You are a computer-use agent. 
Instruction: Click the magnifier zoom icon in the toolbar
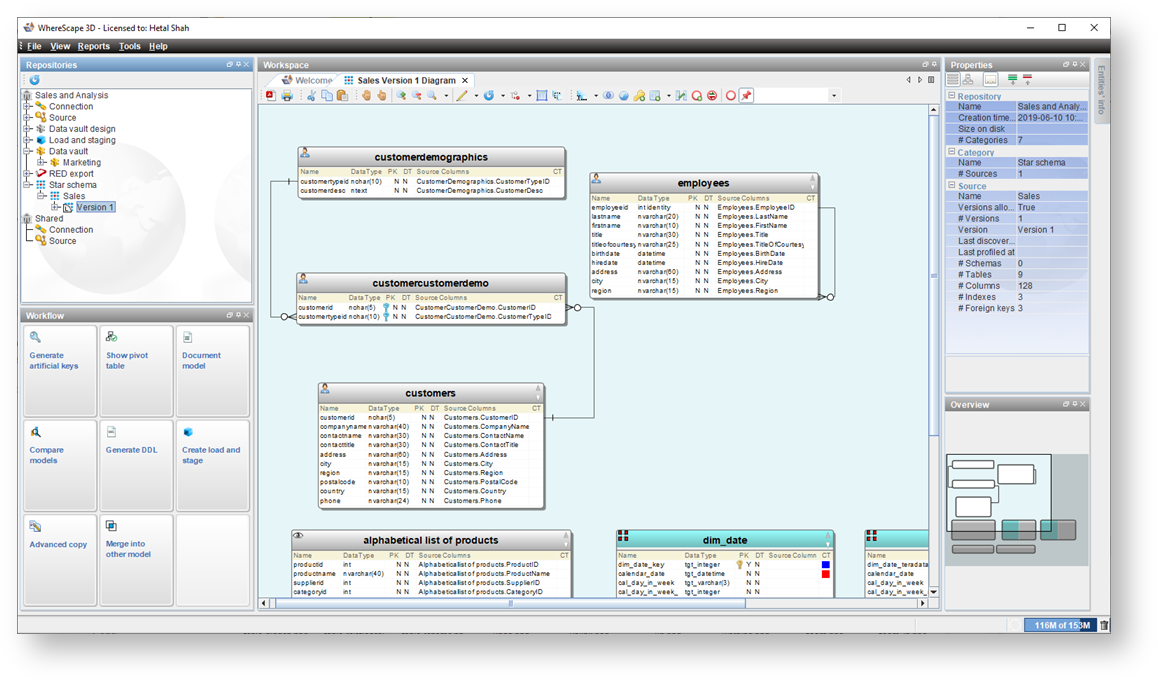(x=433, y=96)
